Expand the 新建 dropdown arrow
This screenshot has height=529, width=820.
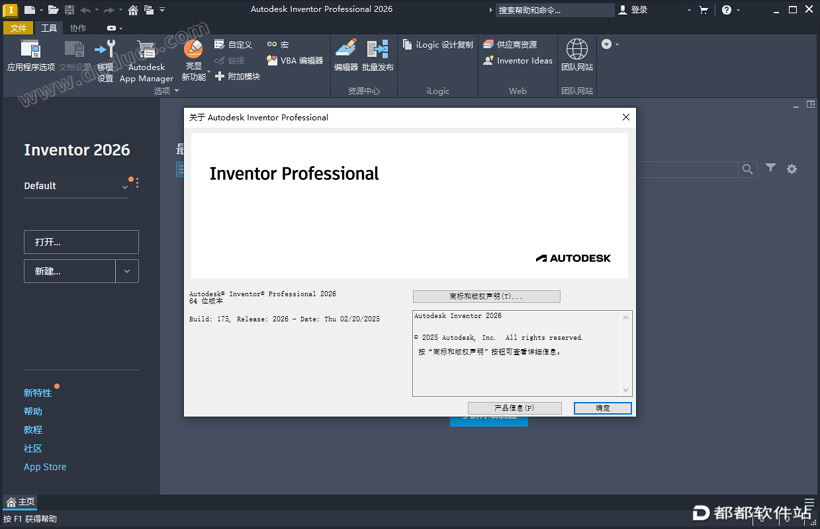click(127, 271)
